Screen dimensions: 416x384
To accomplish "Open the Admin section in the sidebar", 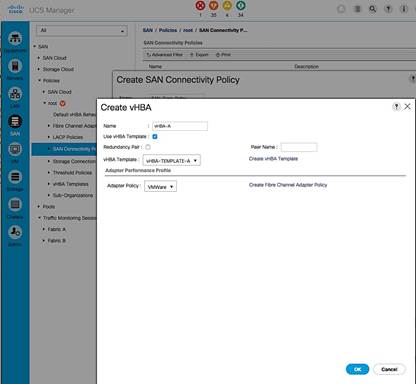I will click(15, 232).
